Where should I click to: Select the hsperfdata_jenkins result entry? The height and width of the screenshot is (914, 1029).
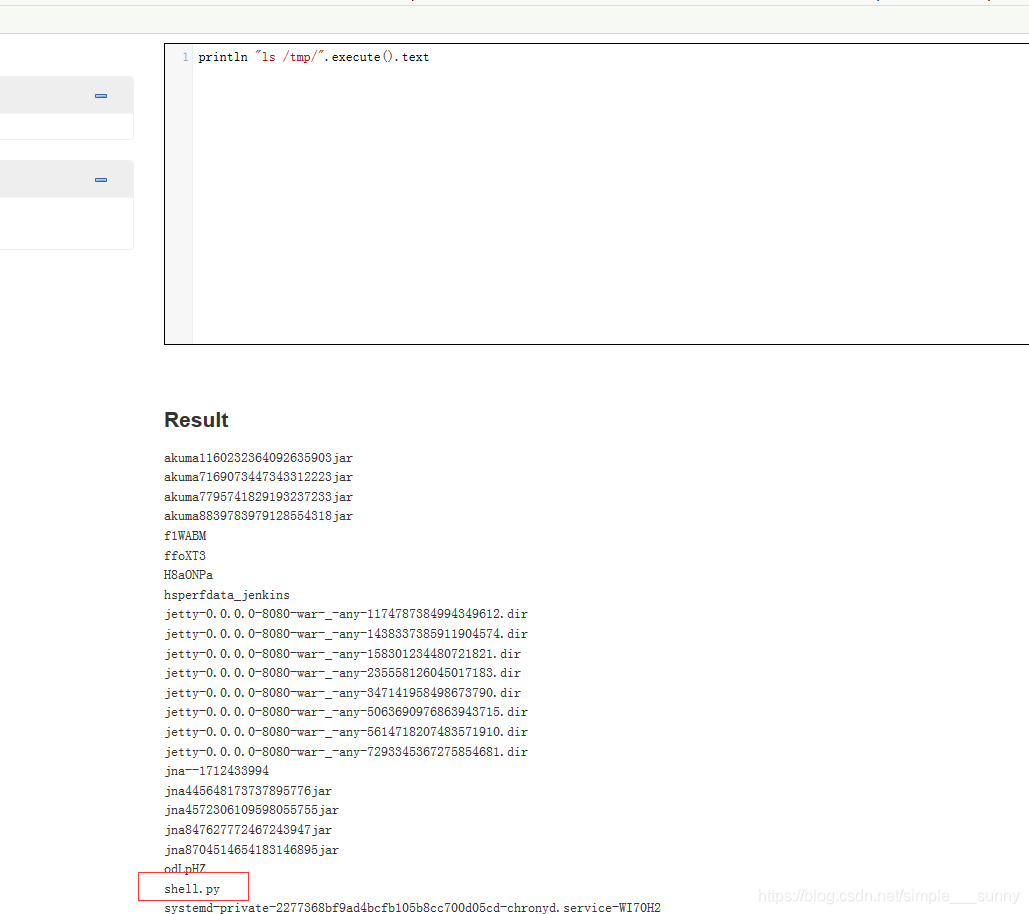[227, 595]
